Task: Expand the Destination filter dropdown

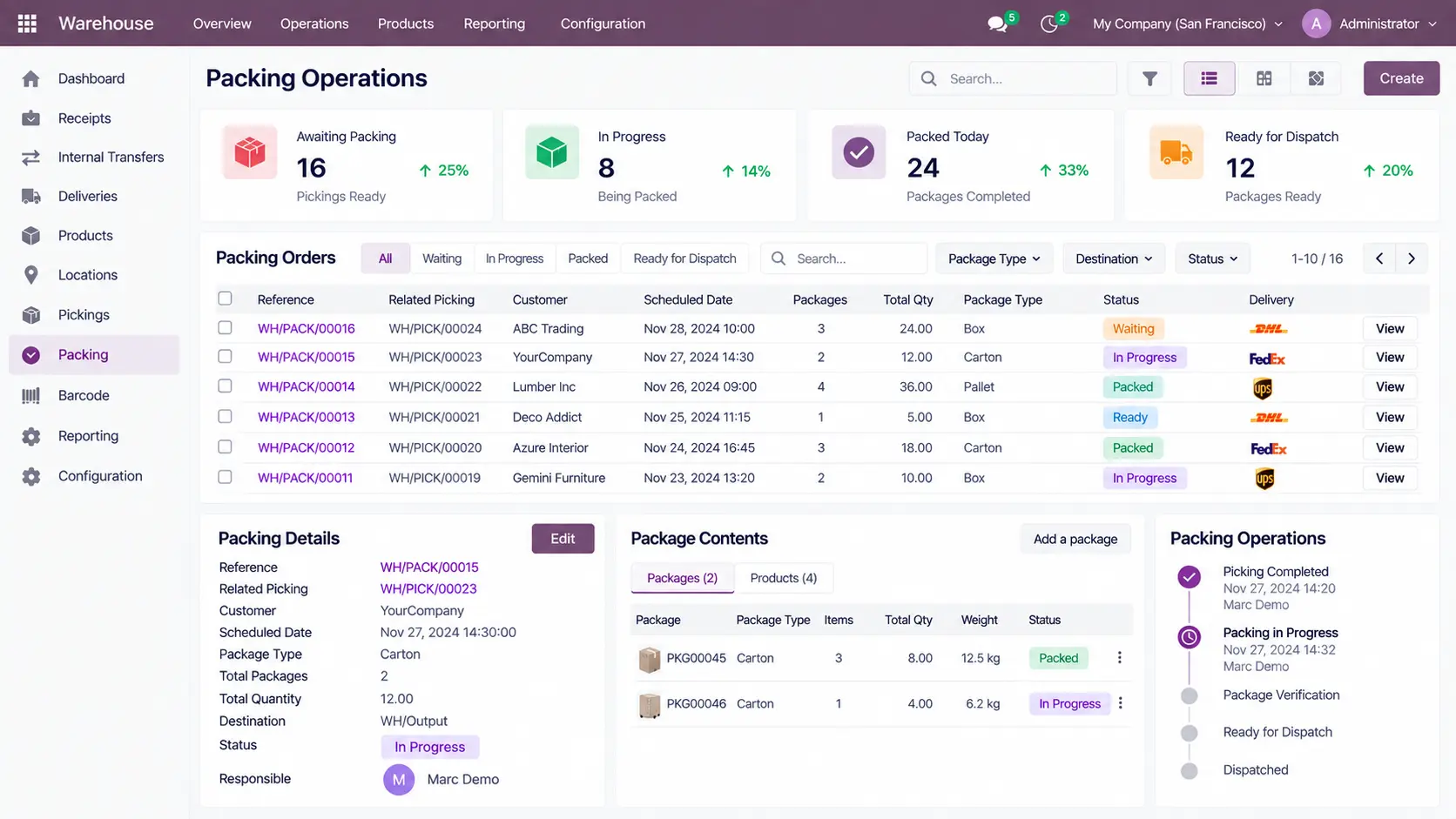Action: coord(1114,258)
